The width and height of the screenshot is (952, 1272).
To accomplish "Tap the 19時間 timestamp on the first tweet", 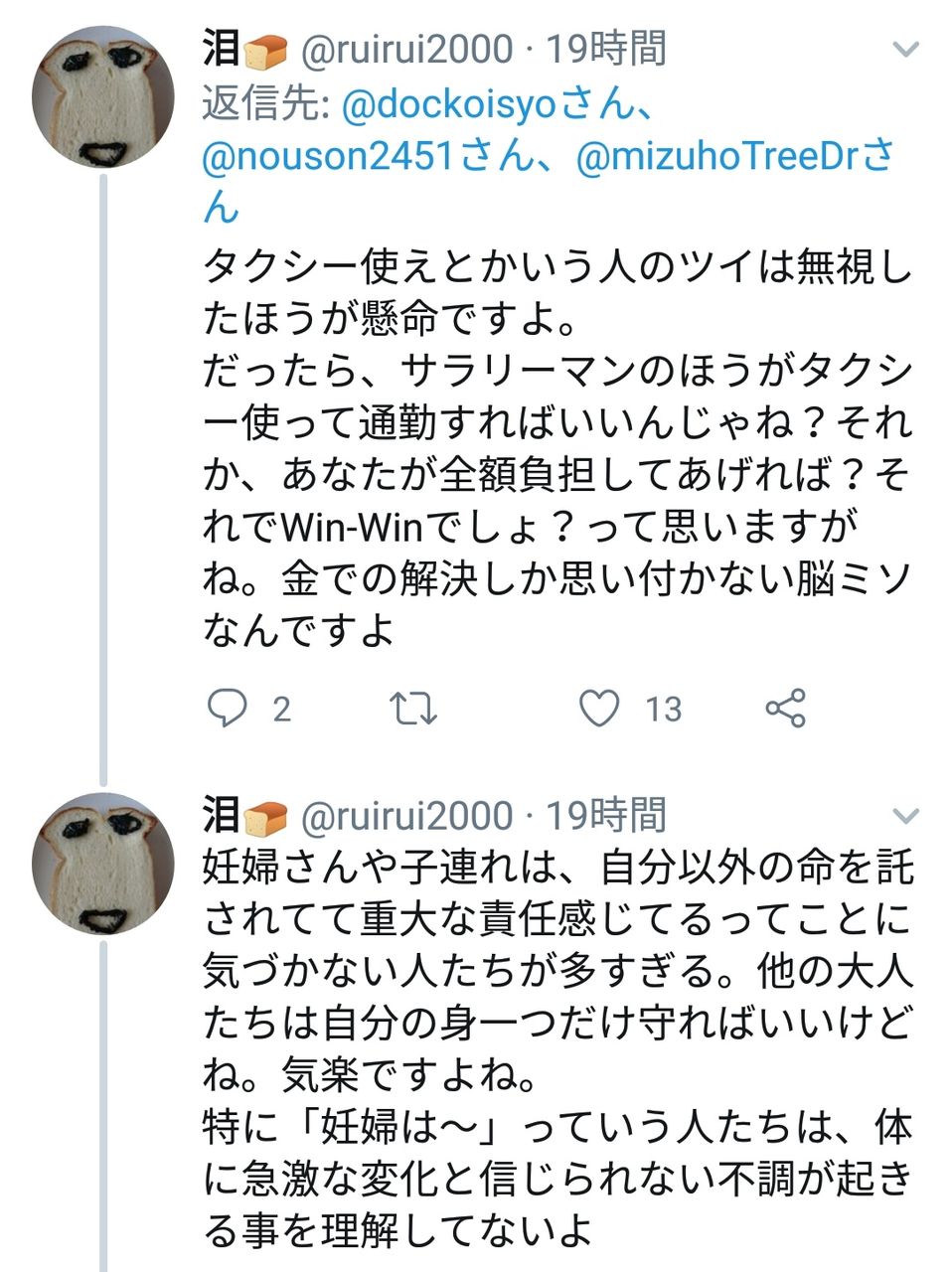I will (x=605, y=49).
